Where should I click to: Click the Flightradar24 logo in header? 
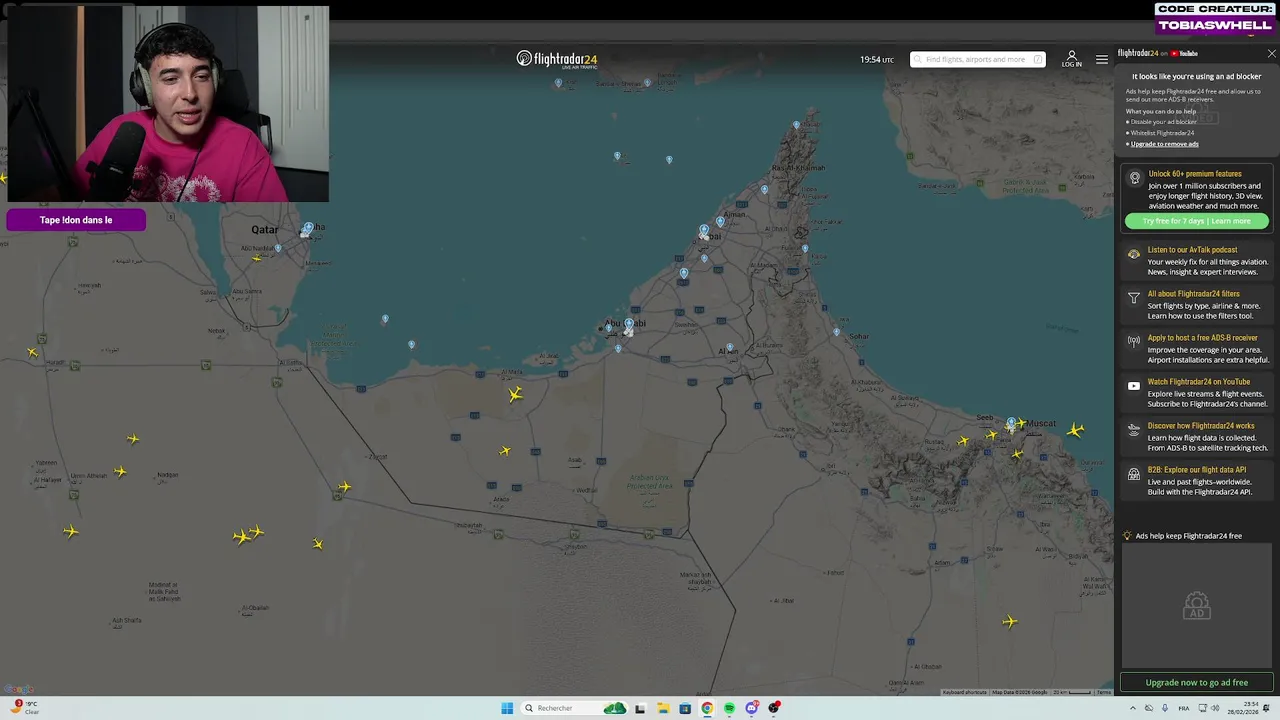tap(557, 59)
